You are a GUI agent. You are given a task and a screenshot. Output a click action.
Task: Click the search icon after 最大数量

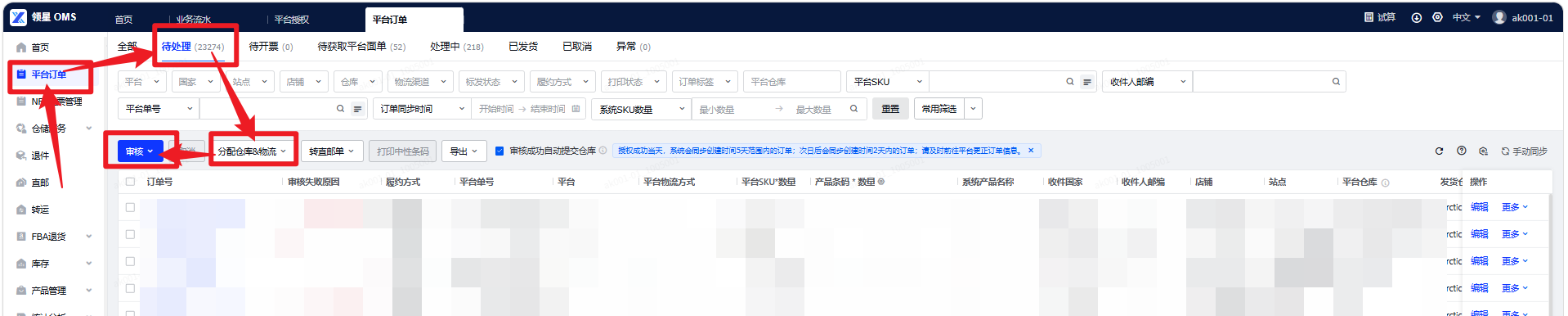point(853,109)
